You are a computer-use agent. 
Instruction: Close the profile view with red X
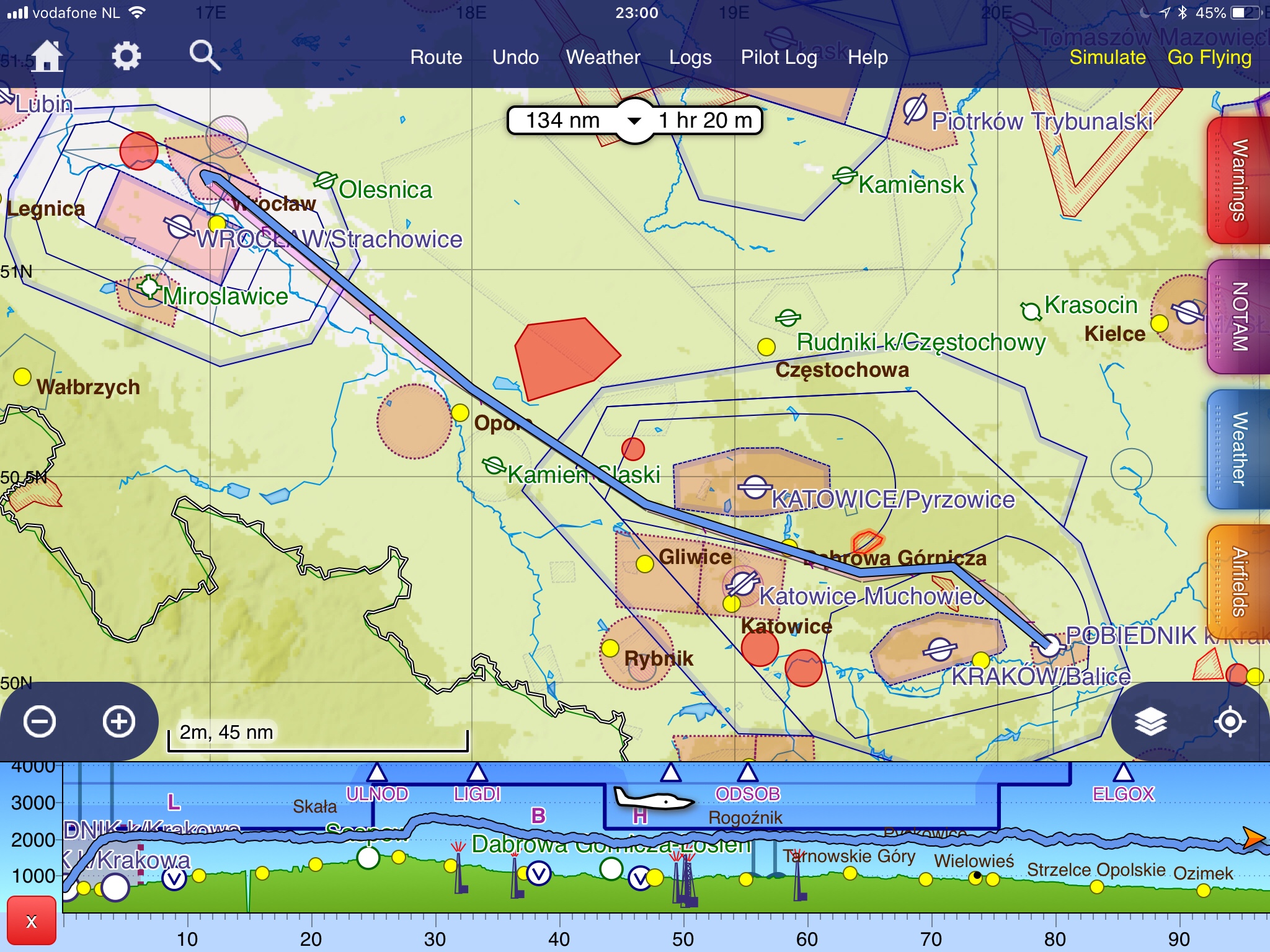tap(32, 921)
